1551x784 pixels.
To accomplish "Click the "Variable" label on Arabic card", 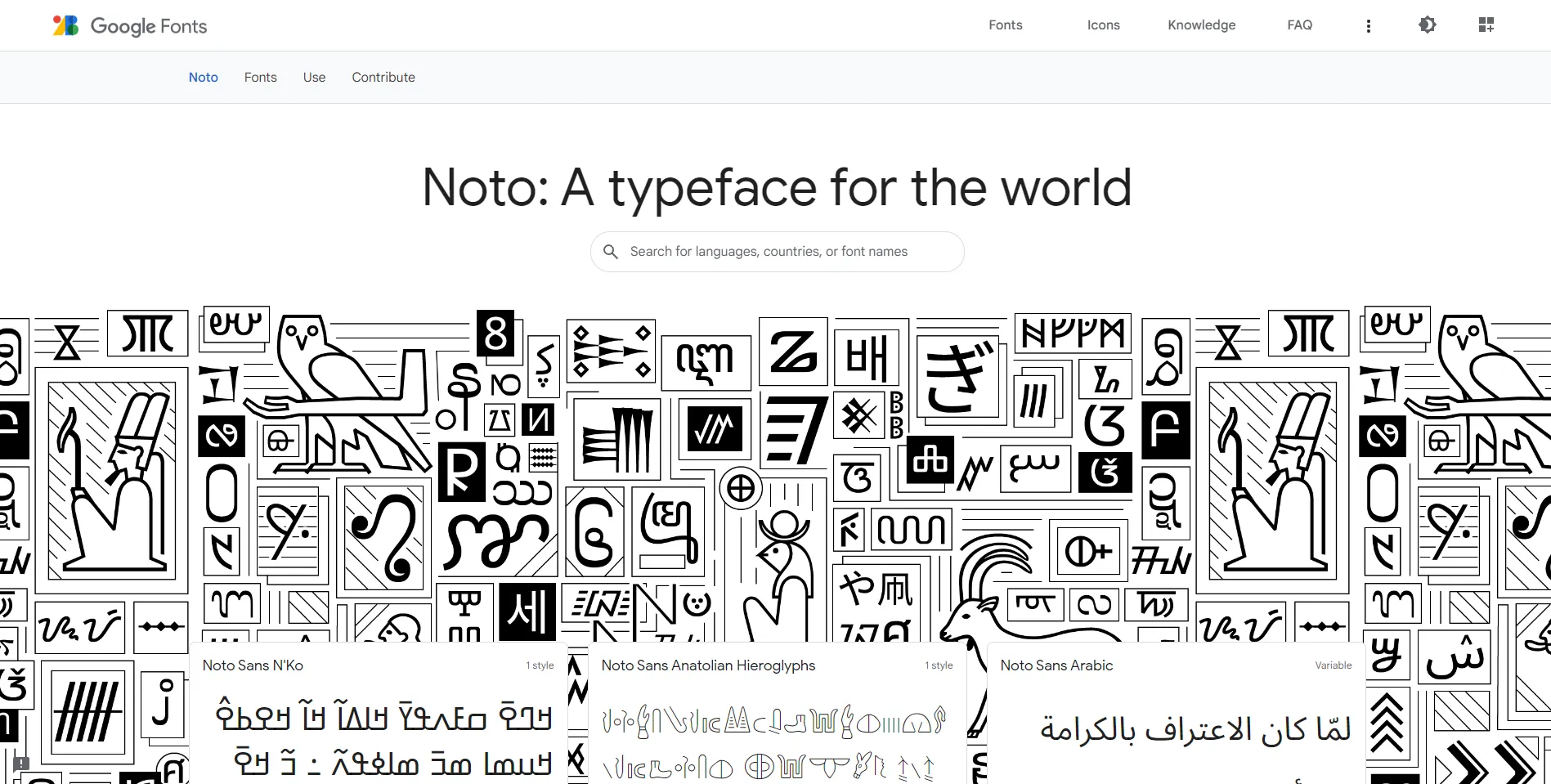I will pyautogui.click(x=1333, y=665).
